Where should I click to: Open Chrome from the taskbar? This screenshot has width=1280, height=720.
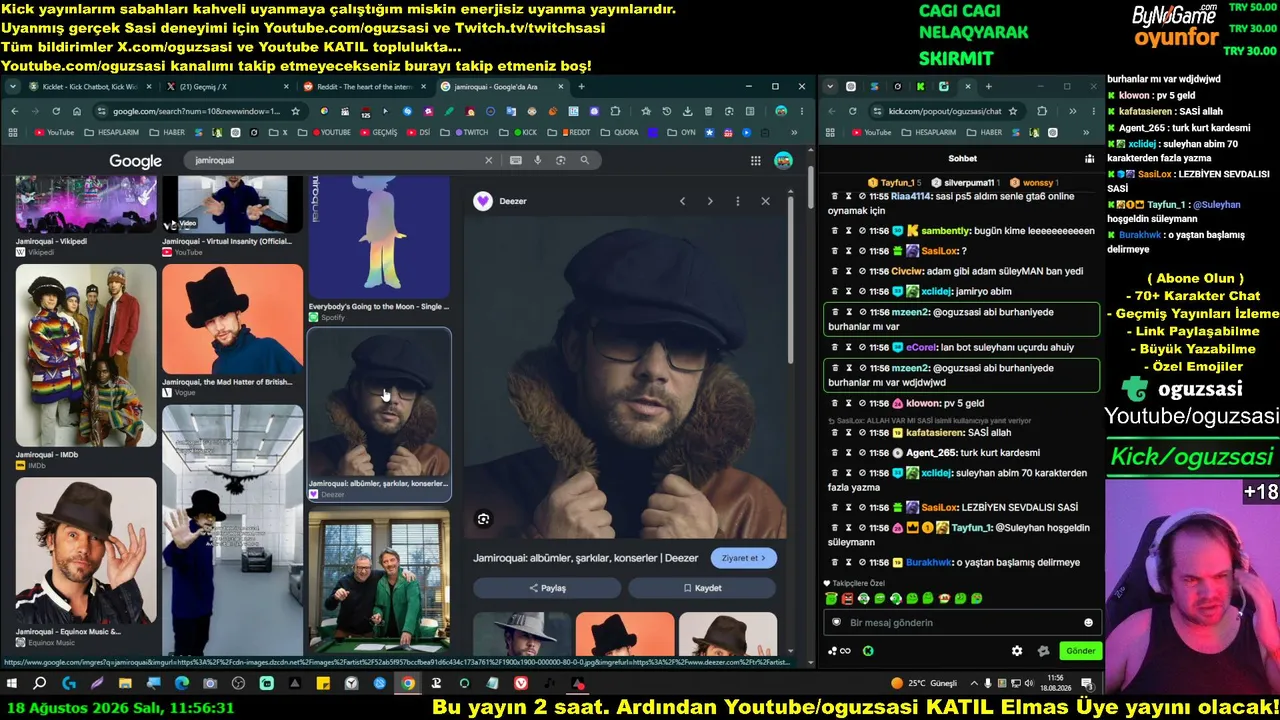(x=408, y=684)
